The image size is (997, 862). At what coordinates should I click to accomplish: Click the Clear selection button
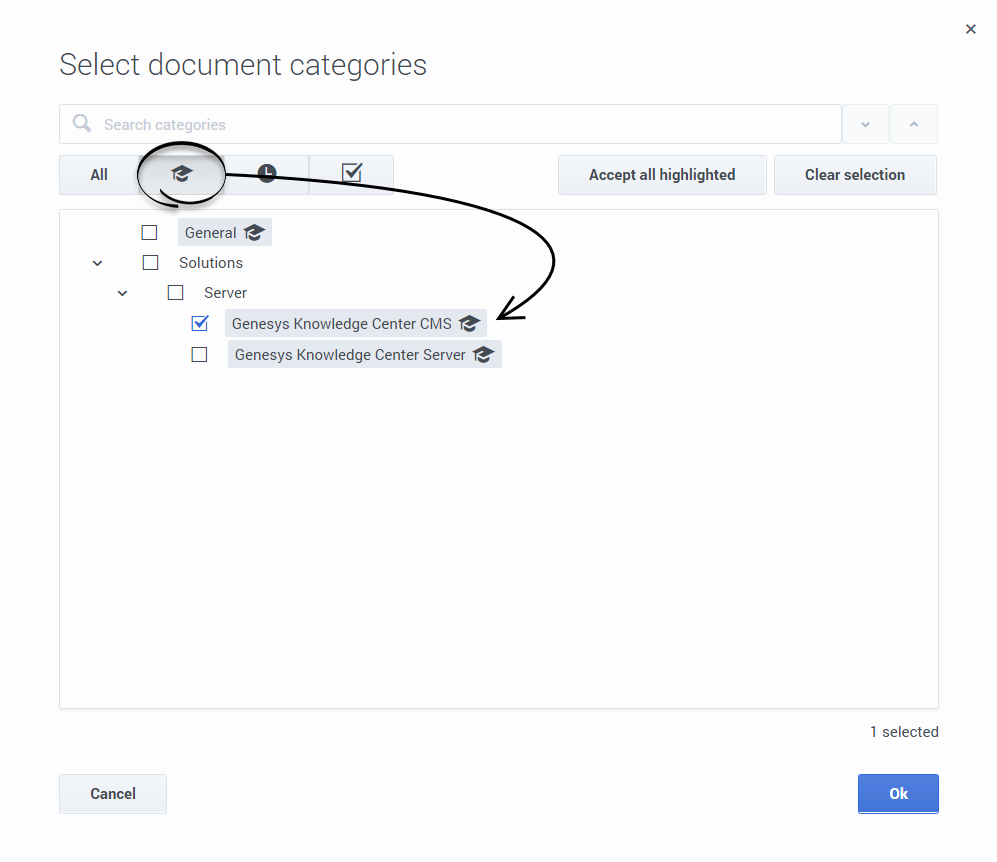[855, 175]
